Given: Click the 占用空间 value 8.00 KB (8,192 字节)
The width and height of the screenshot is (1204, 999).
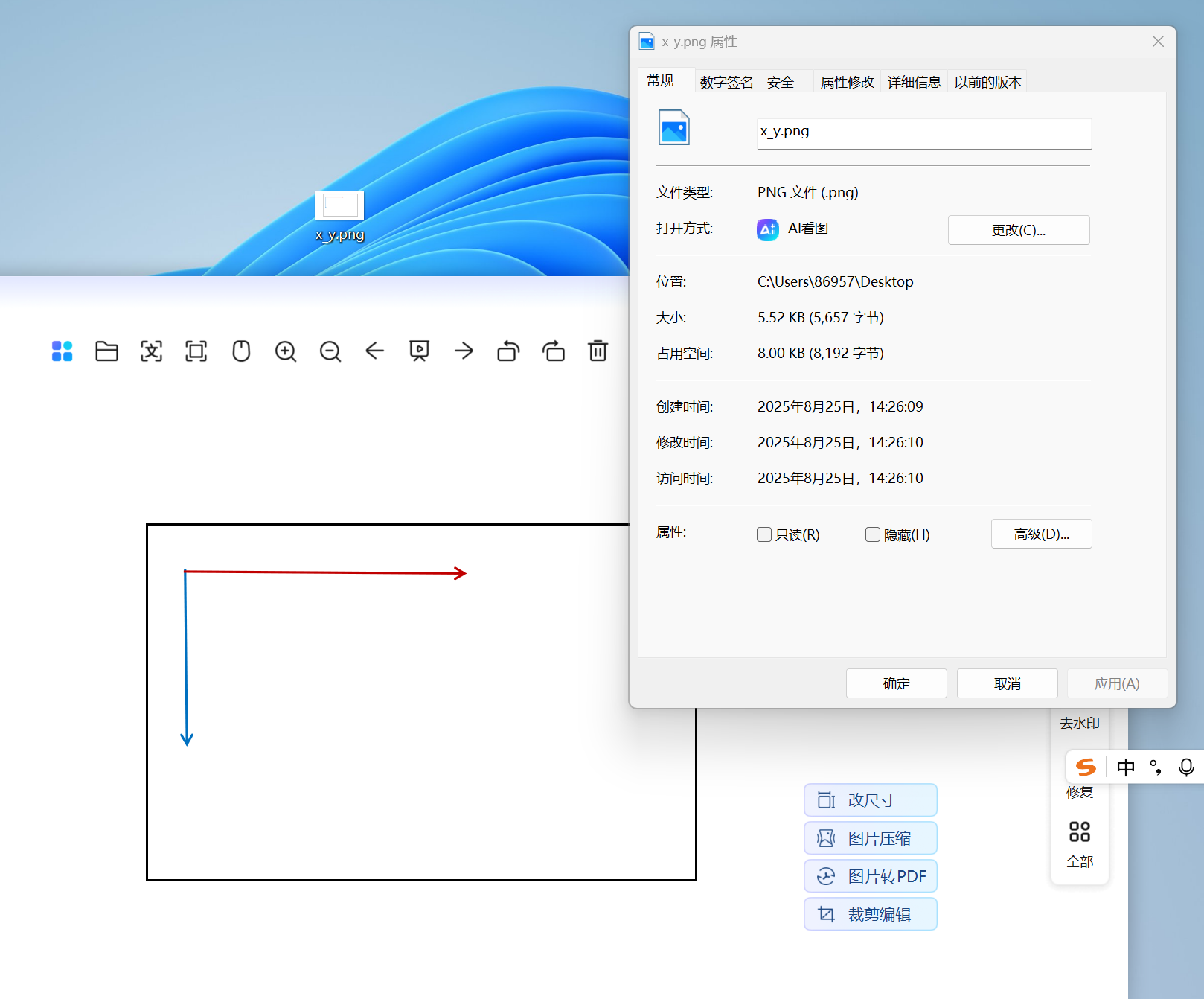Looking at the screenshot, I should [821, 353].
